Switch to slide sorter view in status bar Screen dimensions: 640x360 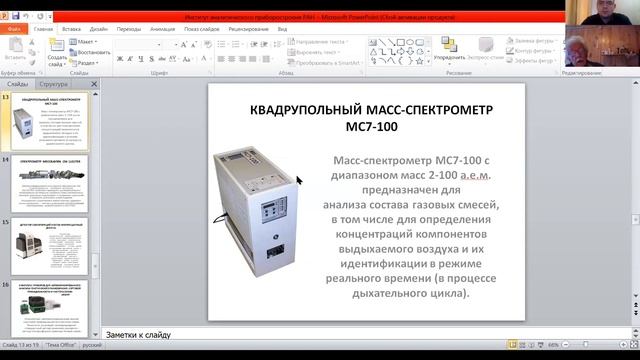click(x=522, y=345)
